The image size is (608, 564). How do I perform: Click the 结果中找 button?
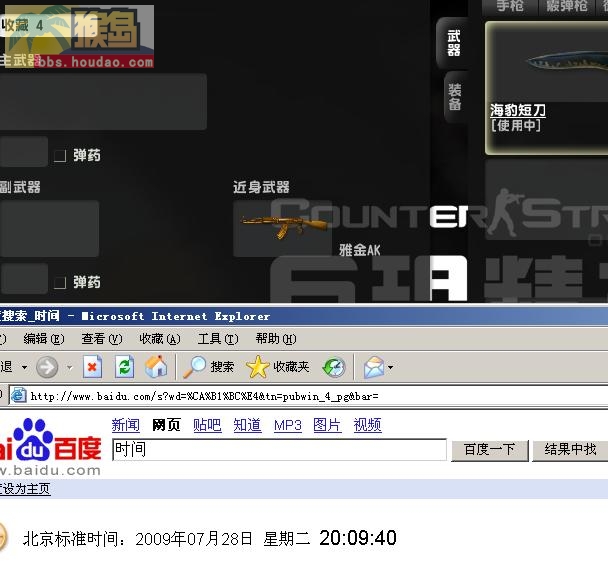tap(570, 450)
